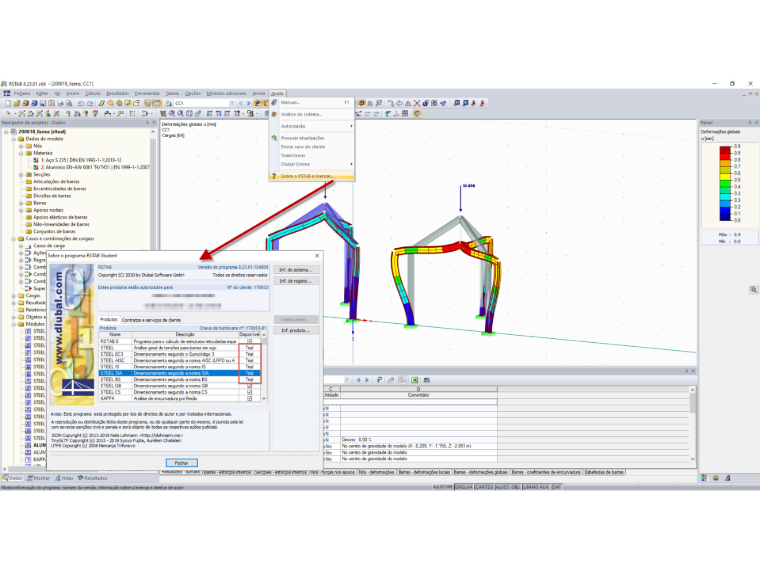
Task: Click the Inf. do sistema button
Action: click(296, 270)
